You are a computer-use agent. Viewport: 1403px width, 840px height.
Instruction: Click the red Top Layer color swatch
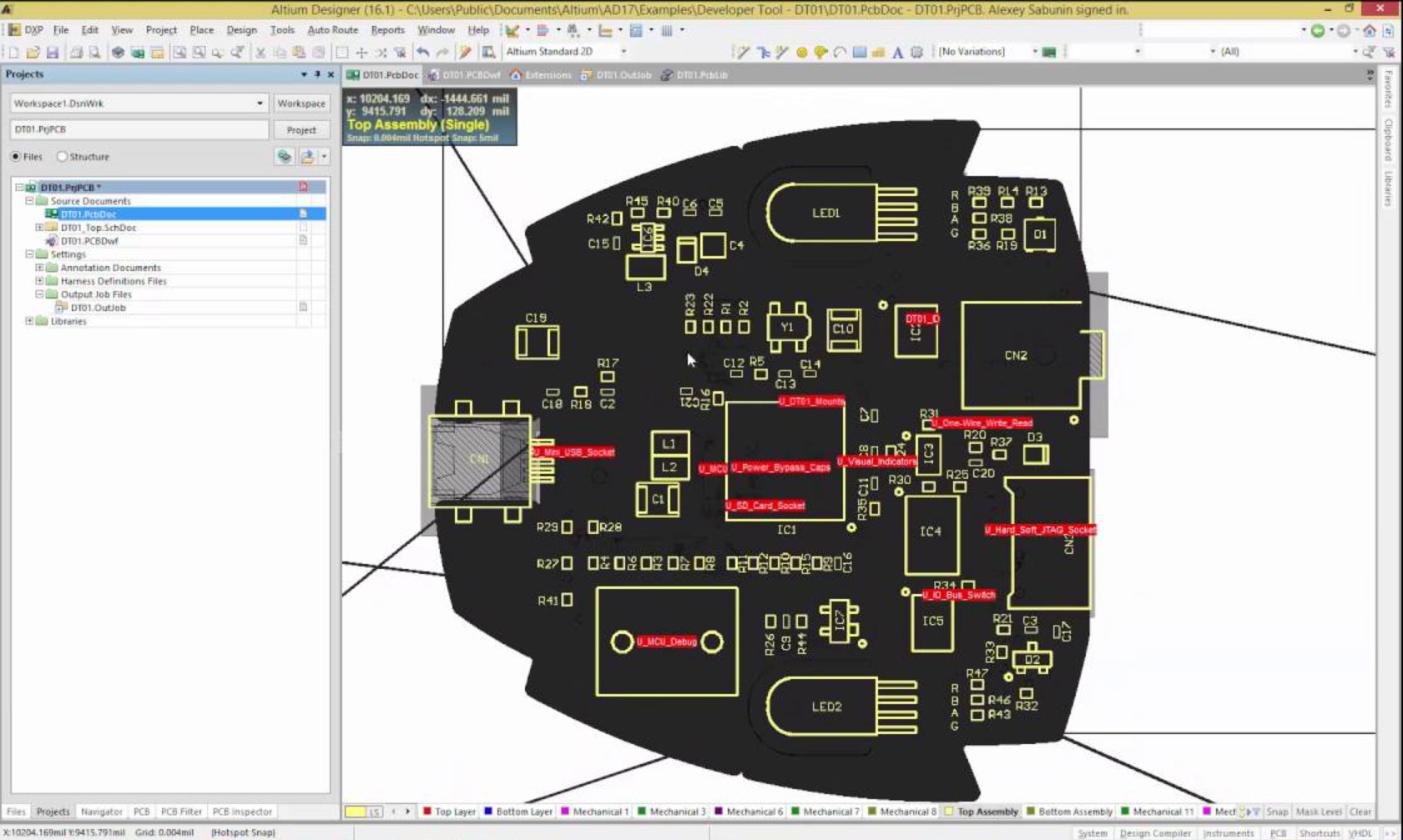427,812
